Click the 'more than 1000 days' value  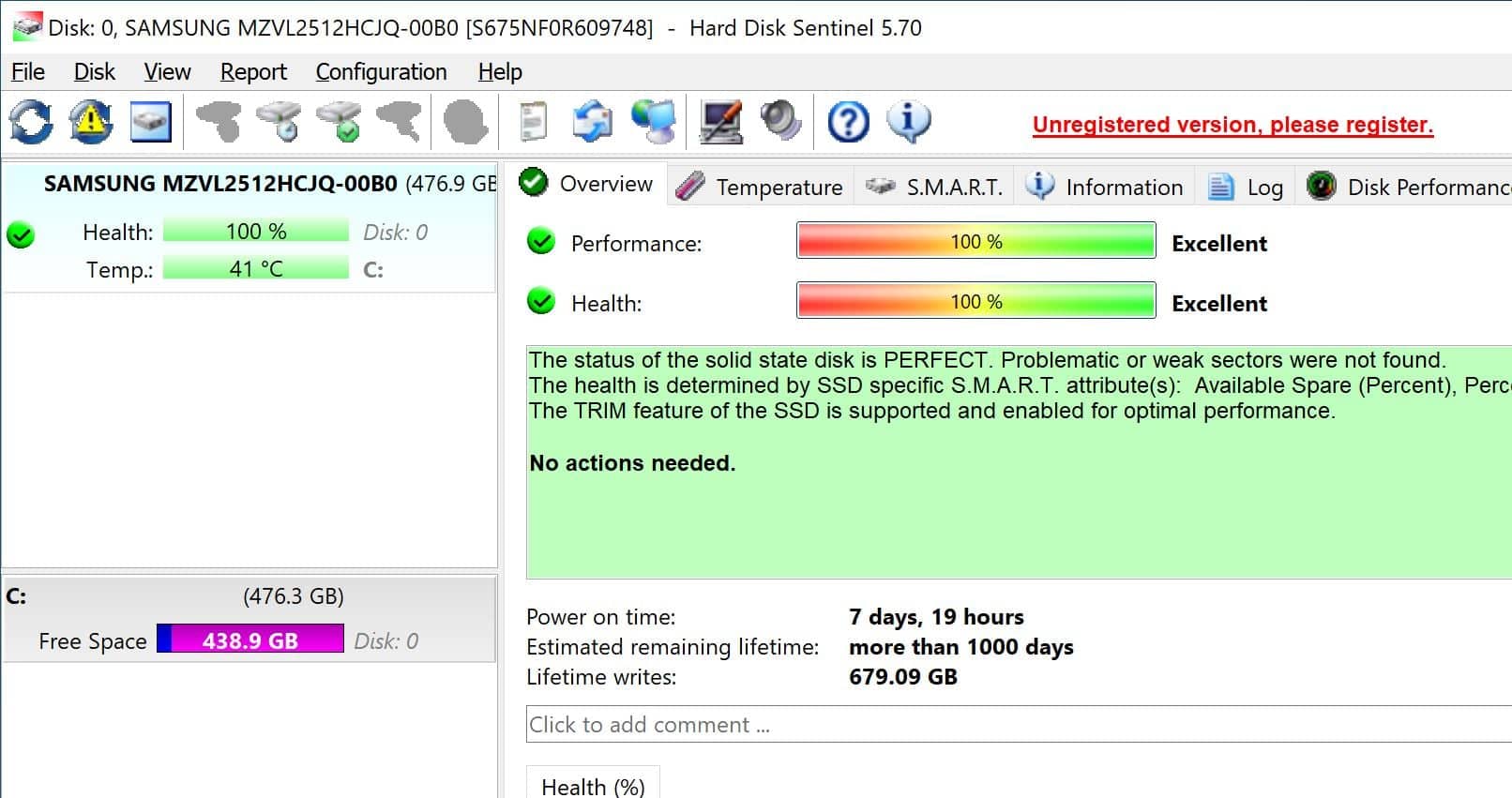click(x=961, y=646)
